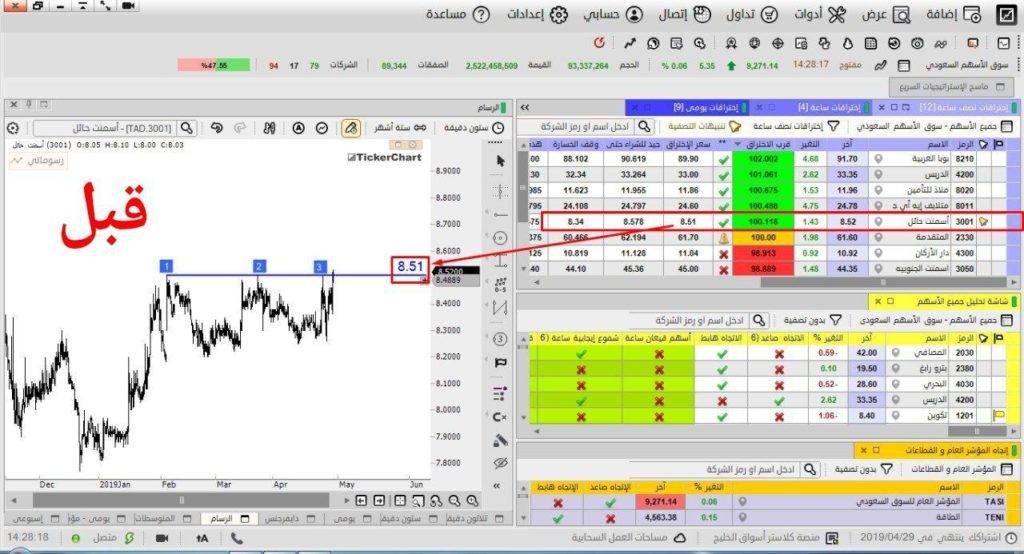Select the arrow cursor tool in chart sidebar
Screen dimensions: 1024x554
(501, 161)
